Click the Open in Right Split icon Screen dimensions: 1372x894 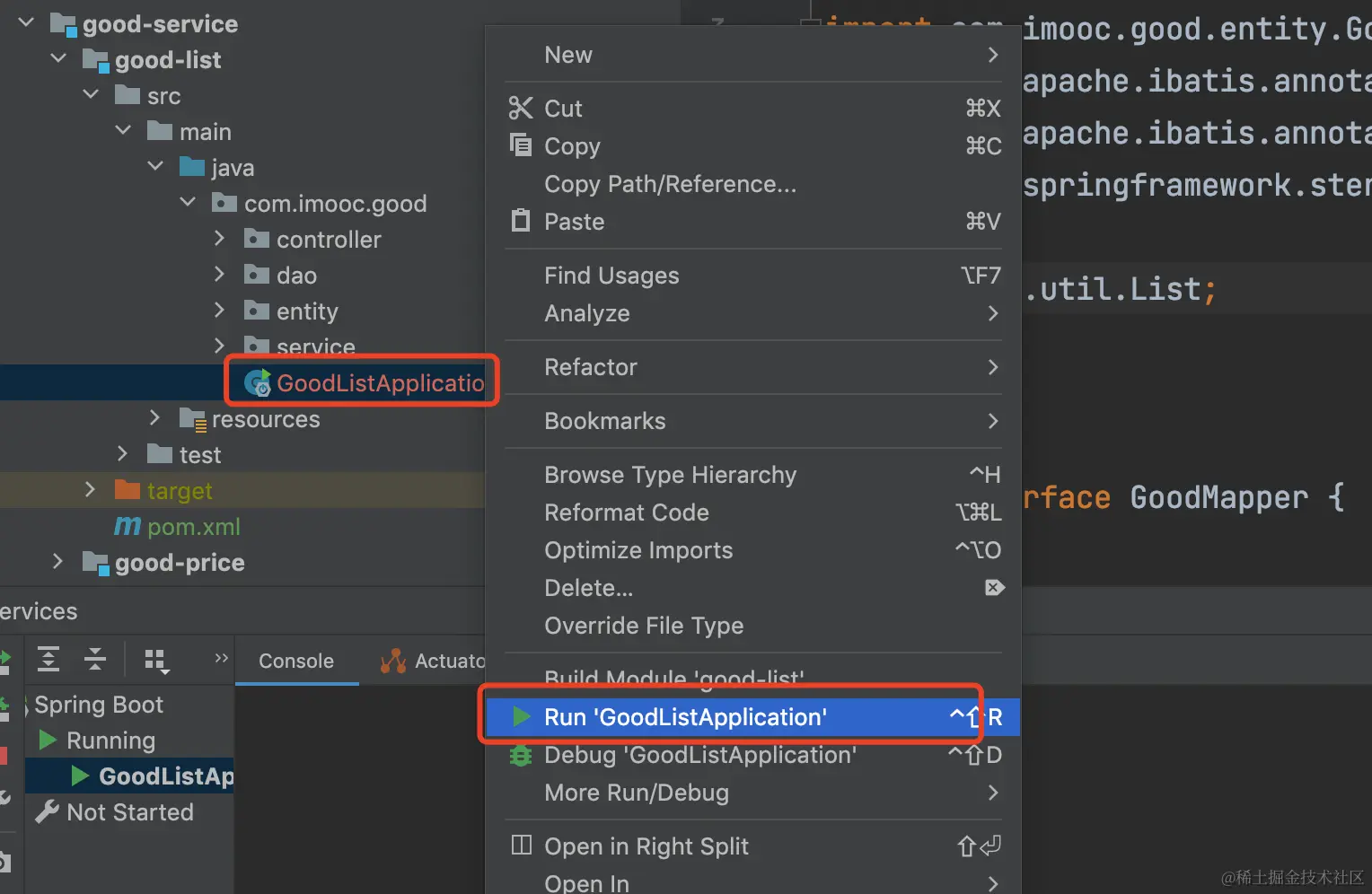[522, 845]
